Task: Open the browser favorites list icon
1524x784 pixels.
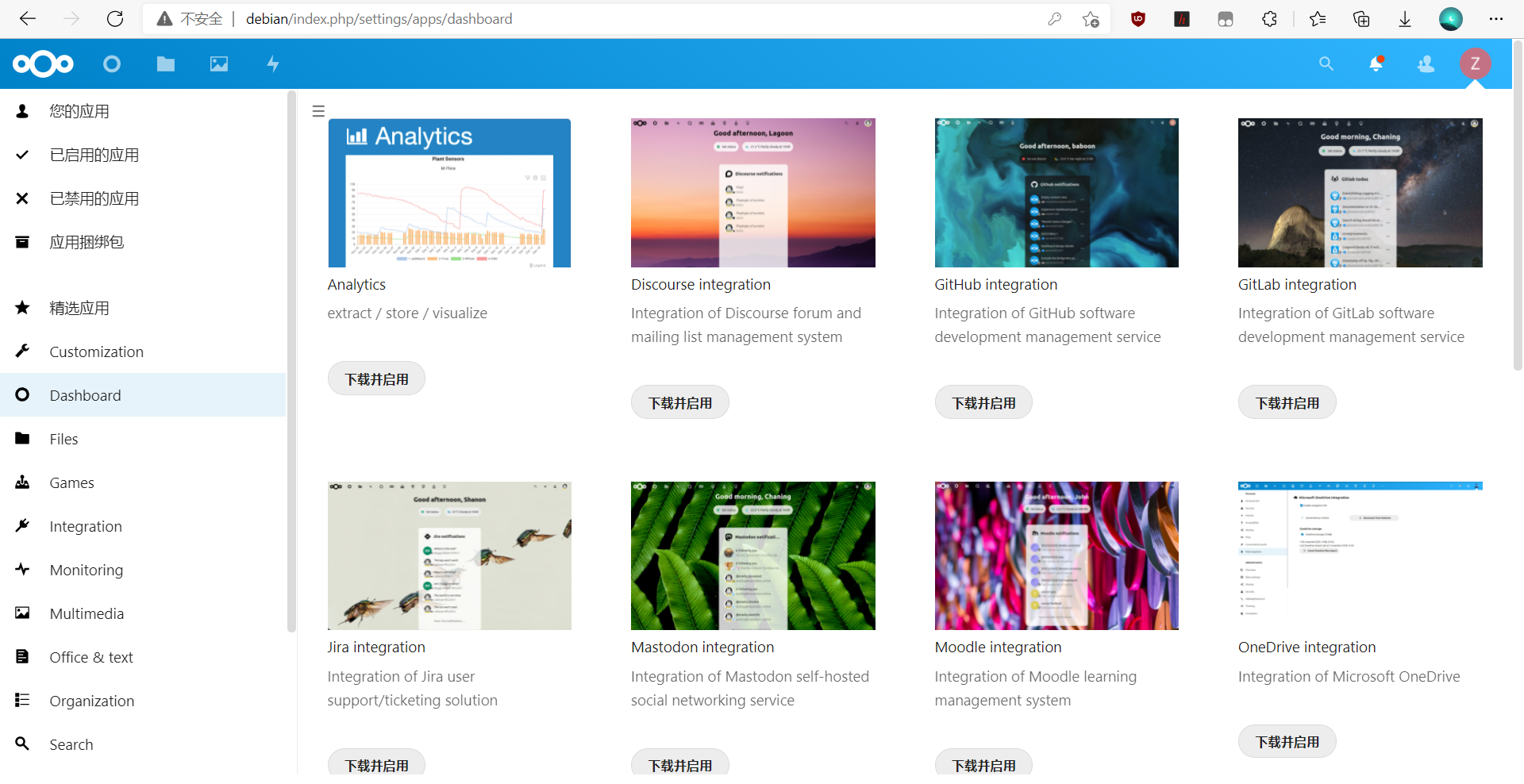Action: (1318, 19)
